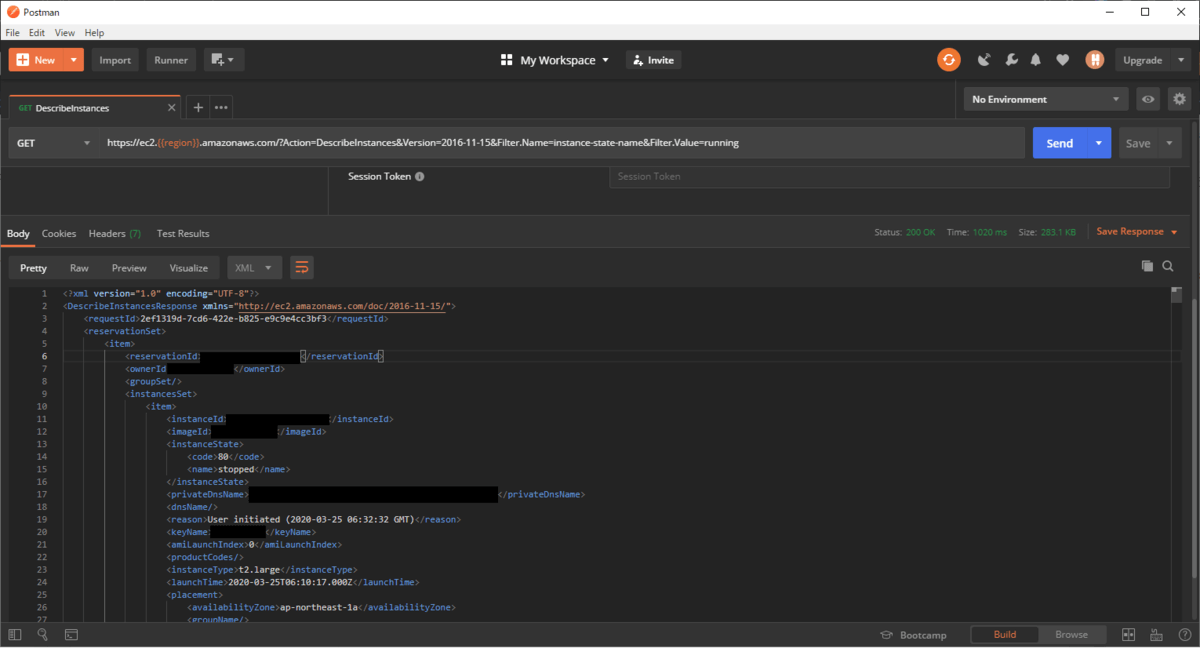Select the Pretty view

click(x=34, y=268)
